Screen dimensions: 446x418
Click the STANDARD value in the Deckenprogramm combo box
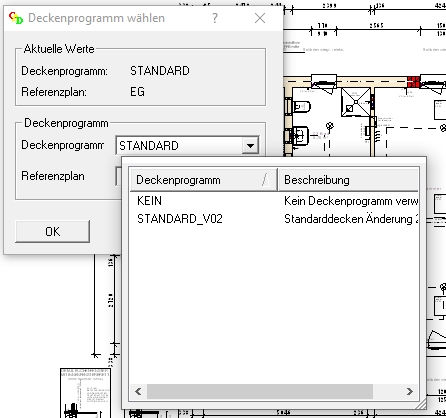149,146
